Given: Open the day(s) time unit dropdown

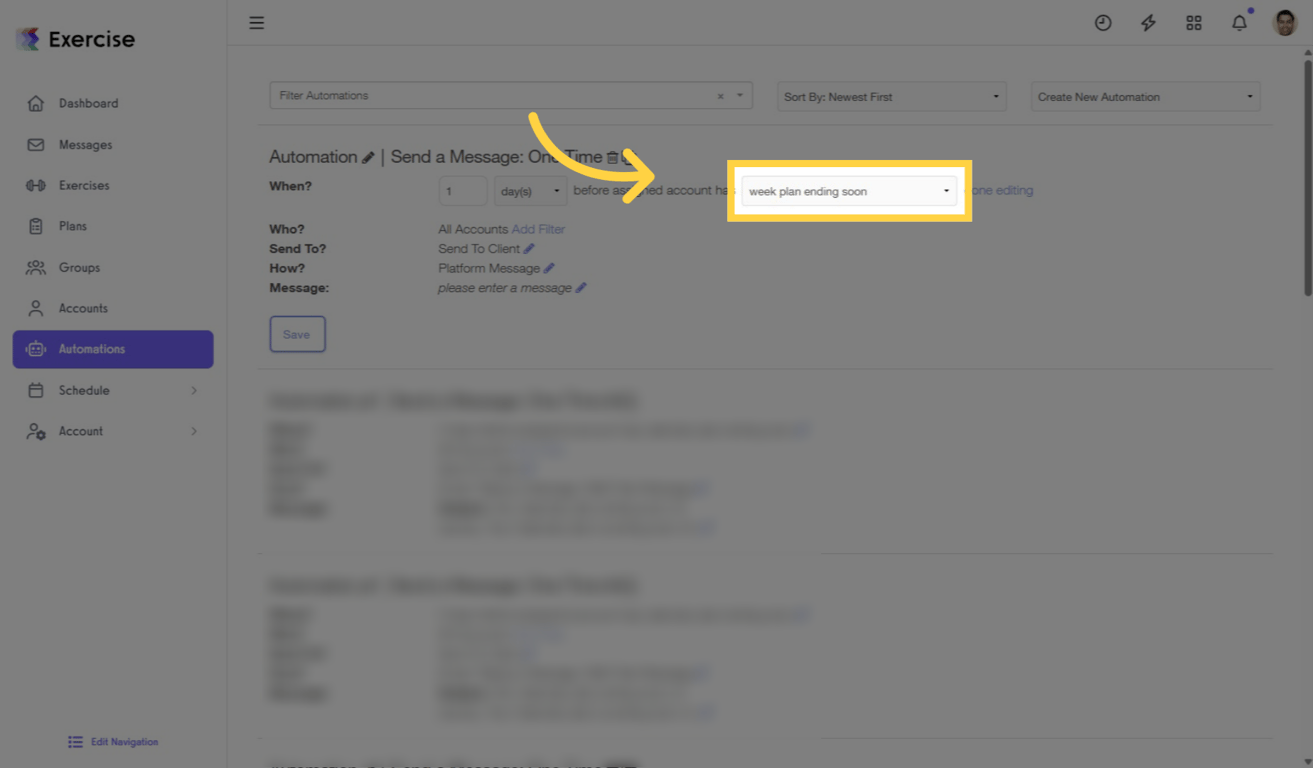Looking at the screenshot, I should [x=530, y=191].
